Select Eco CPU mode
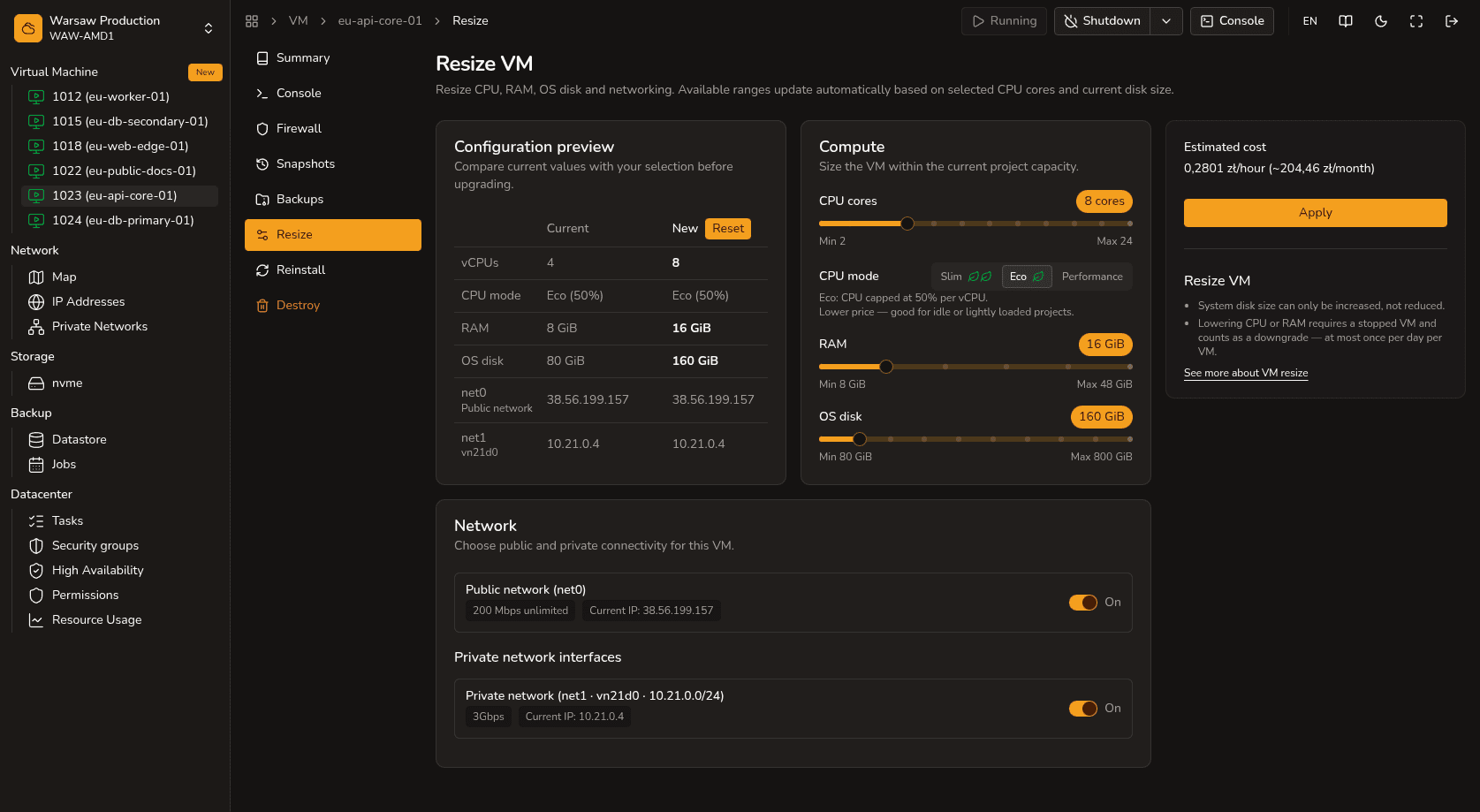The height and width of the screenshot is (812, 1480). point(1027,277)
